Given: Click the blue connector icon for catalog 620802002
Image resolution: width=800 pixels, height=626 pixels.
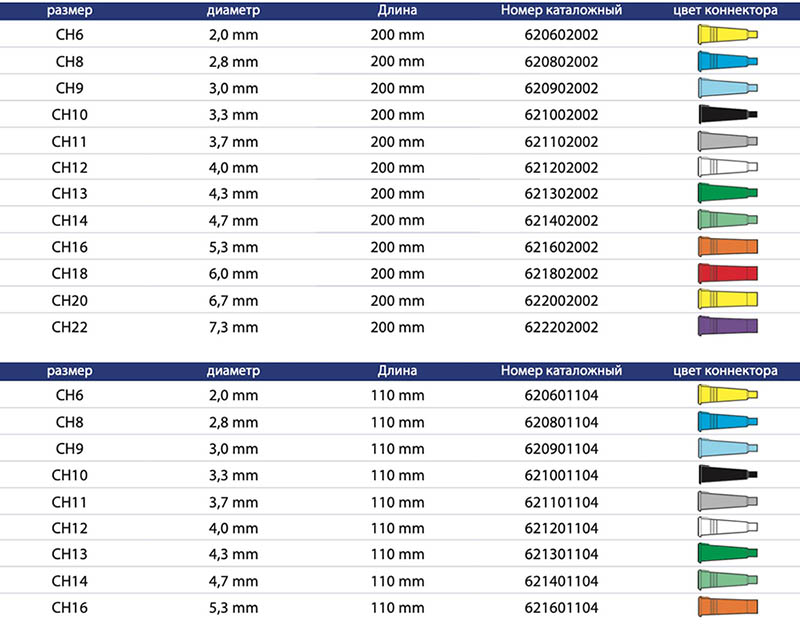Looking at the screenshot, I should click(x=728, y=61).
